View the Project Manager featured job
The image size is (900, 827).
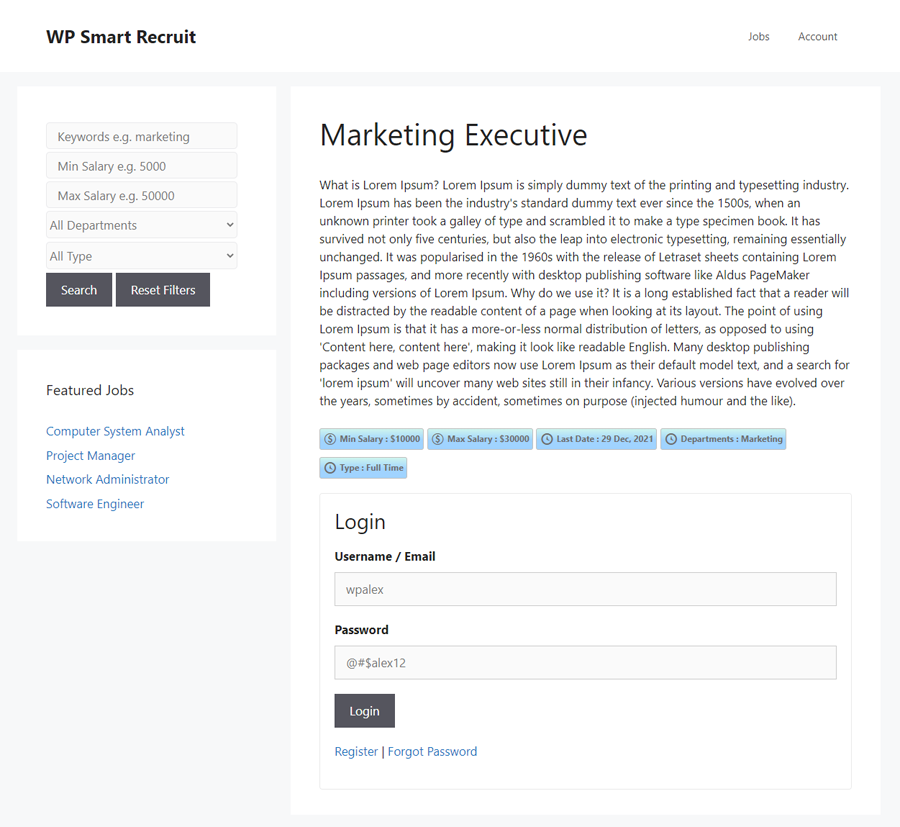click(x=90, y=456)
